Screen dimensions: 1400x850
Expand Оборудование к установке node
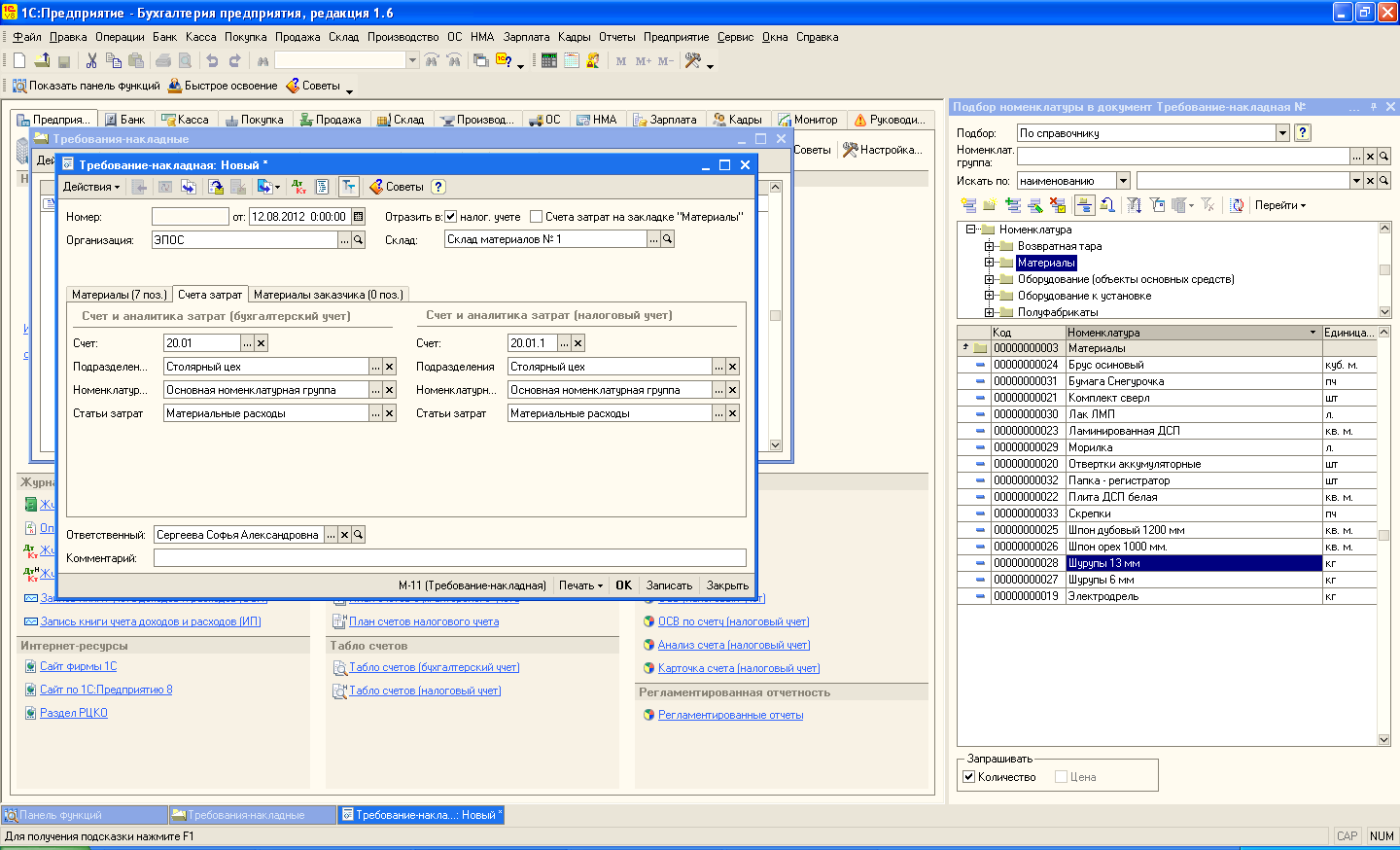coord(989,296)
